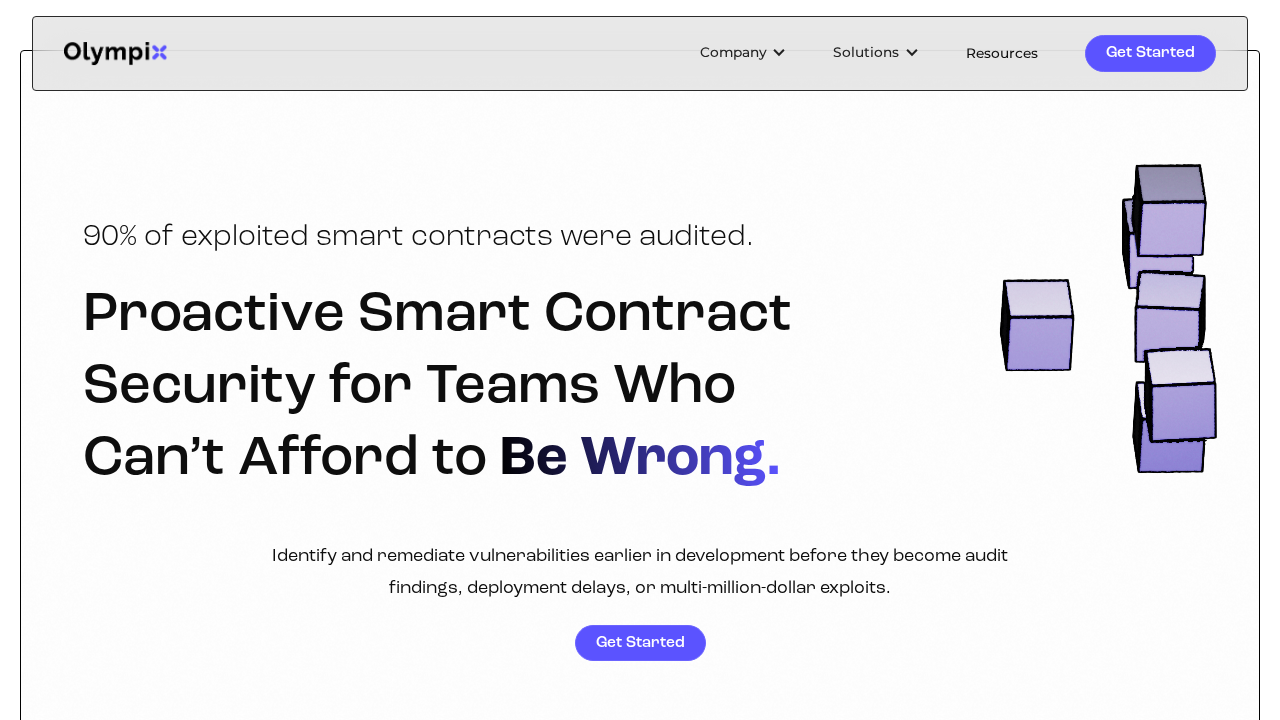The image size is (1280, 720).
Task: Click the "Can't Afford to" headline text
Action: pos(285,457)
